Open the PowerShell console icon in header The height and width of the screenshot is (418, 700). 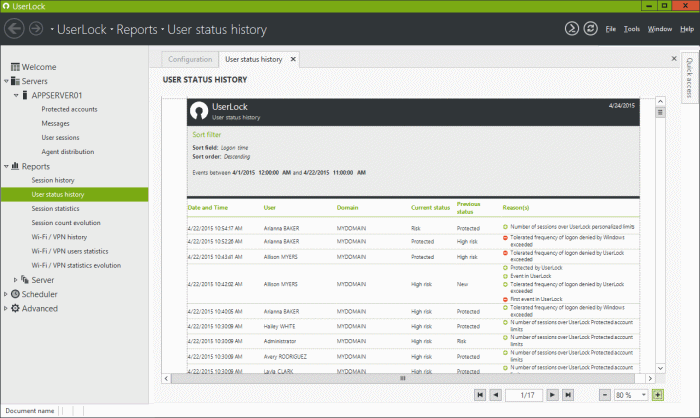(x=572, y=29)
